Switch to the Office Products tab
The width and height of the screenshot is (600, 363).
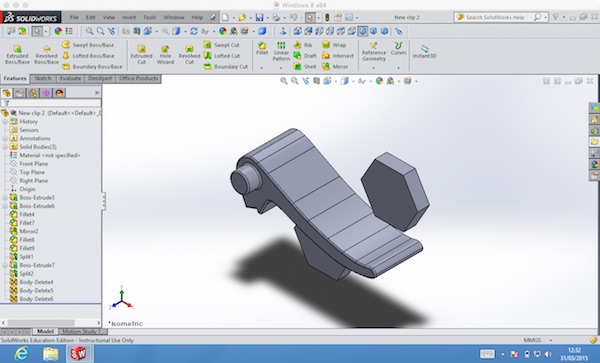pyautogui.click(x=139, y=78)
